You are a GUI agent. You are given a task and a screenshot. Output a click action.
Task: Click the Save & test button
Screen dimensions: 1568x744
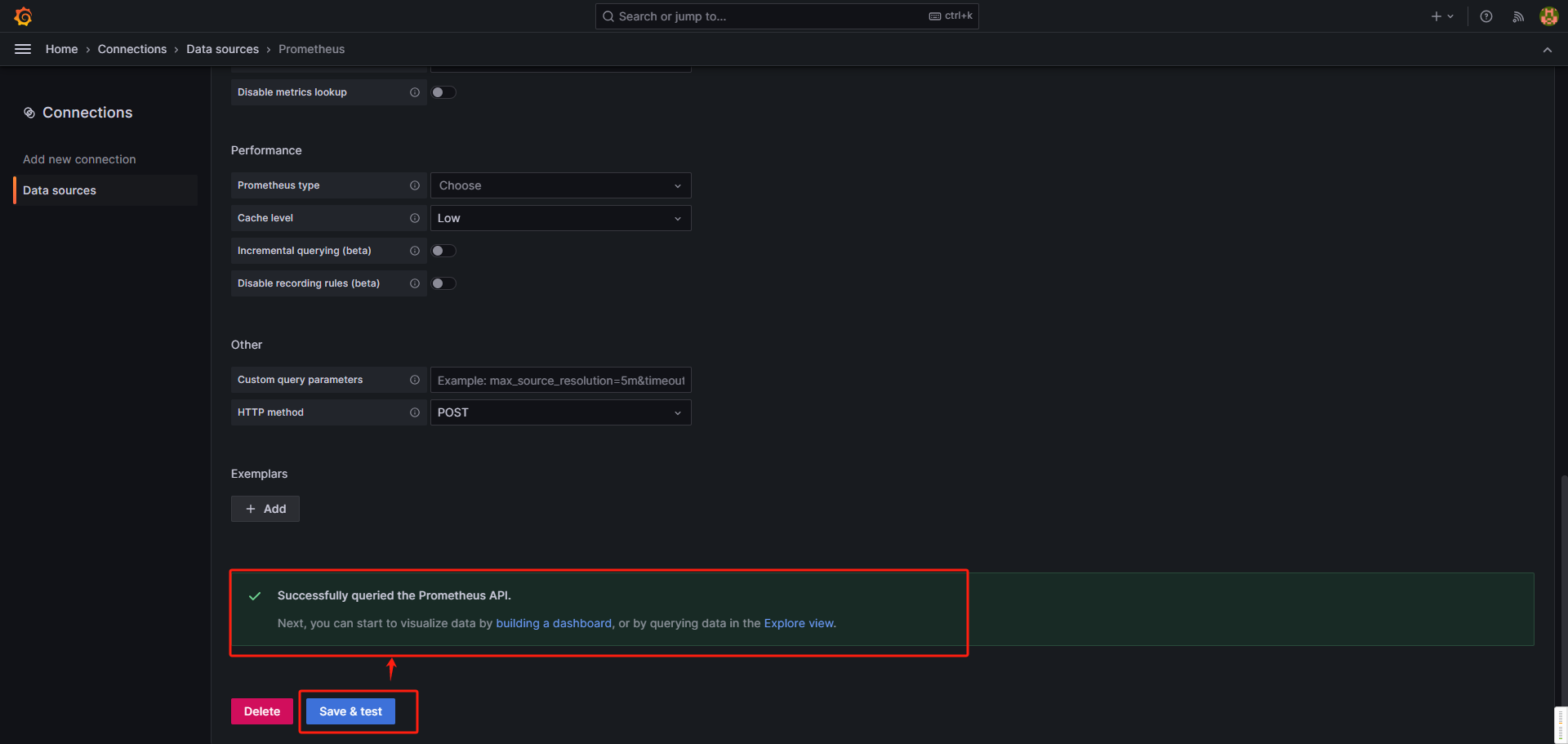point(350,711)
